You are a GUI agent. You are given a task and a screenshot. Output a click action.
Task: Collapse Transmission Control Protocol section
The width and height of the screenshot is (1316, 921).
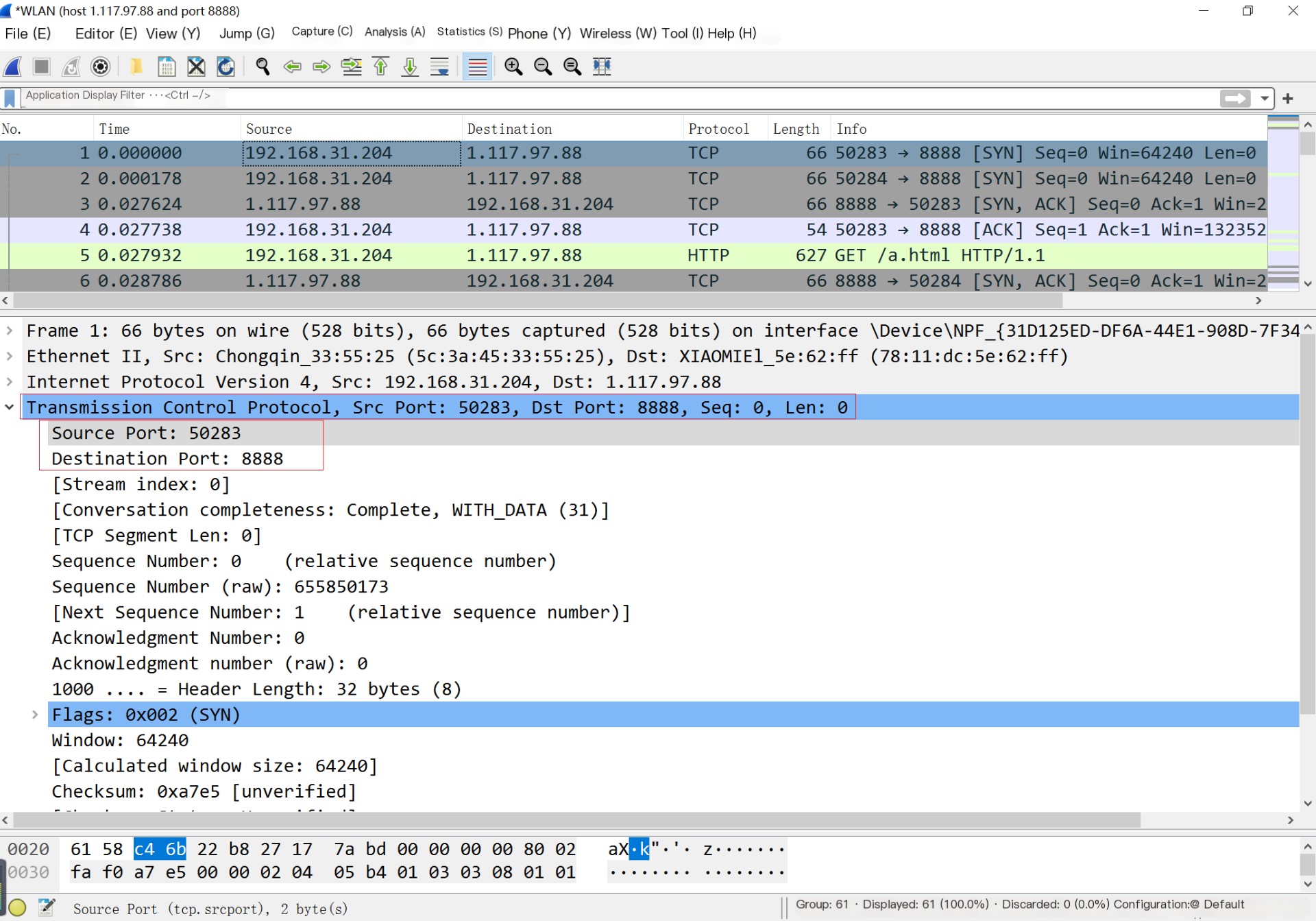[10, 407]
